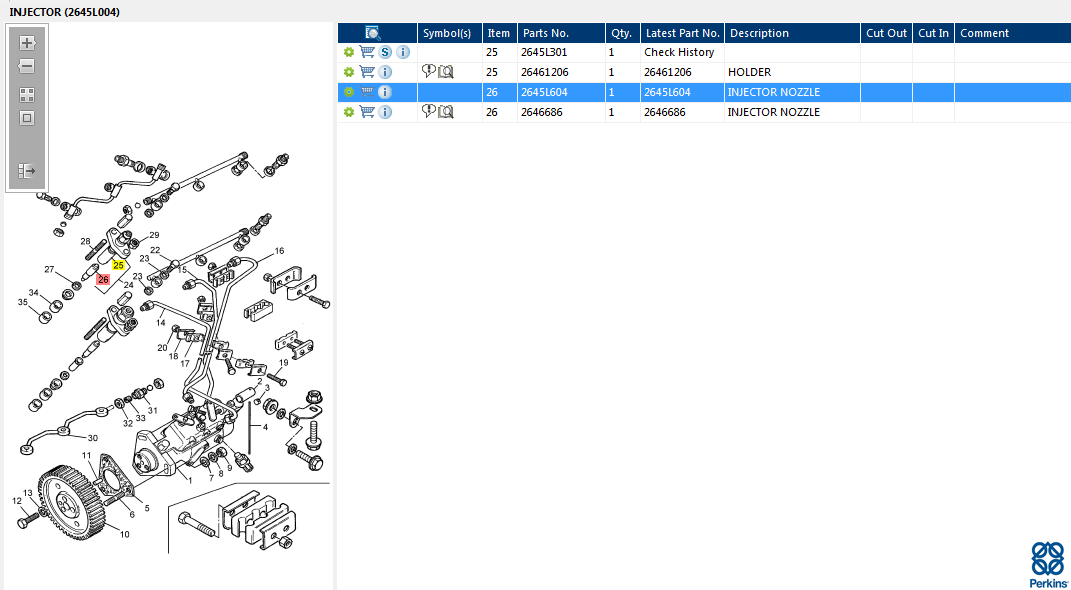Click callout number 14 on the diagram
The height and width of the screenshot is (590, 1071).
point(161,322)
